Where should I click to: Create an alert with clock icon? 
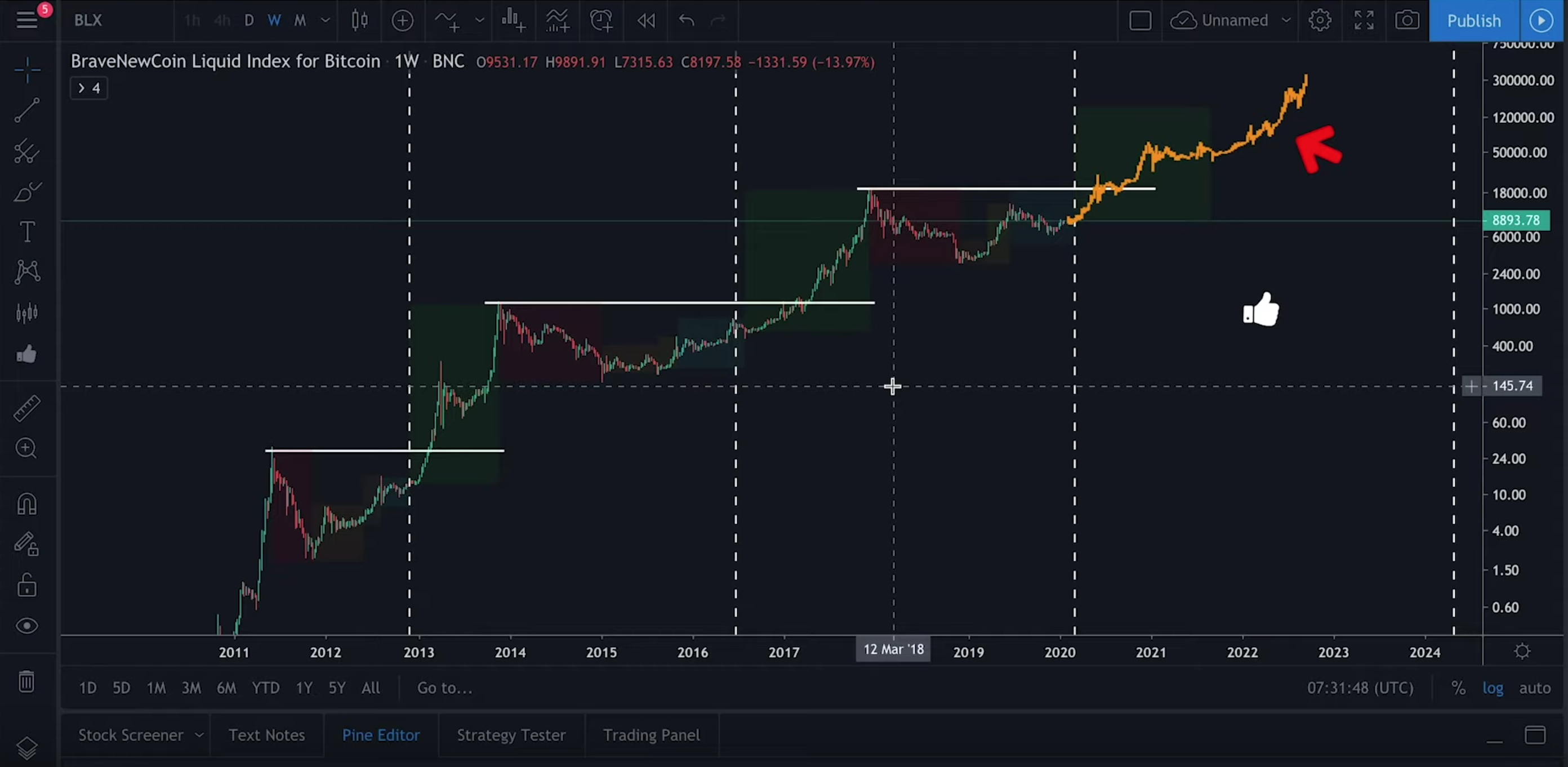tap(602, 21)
